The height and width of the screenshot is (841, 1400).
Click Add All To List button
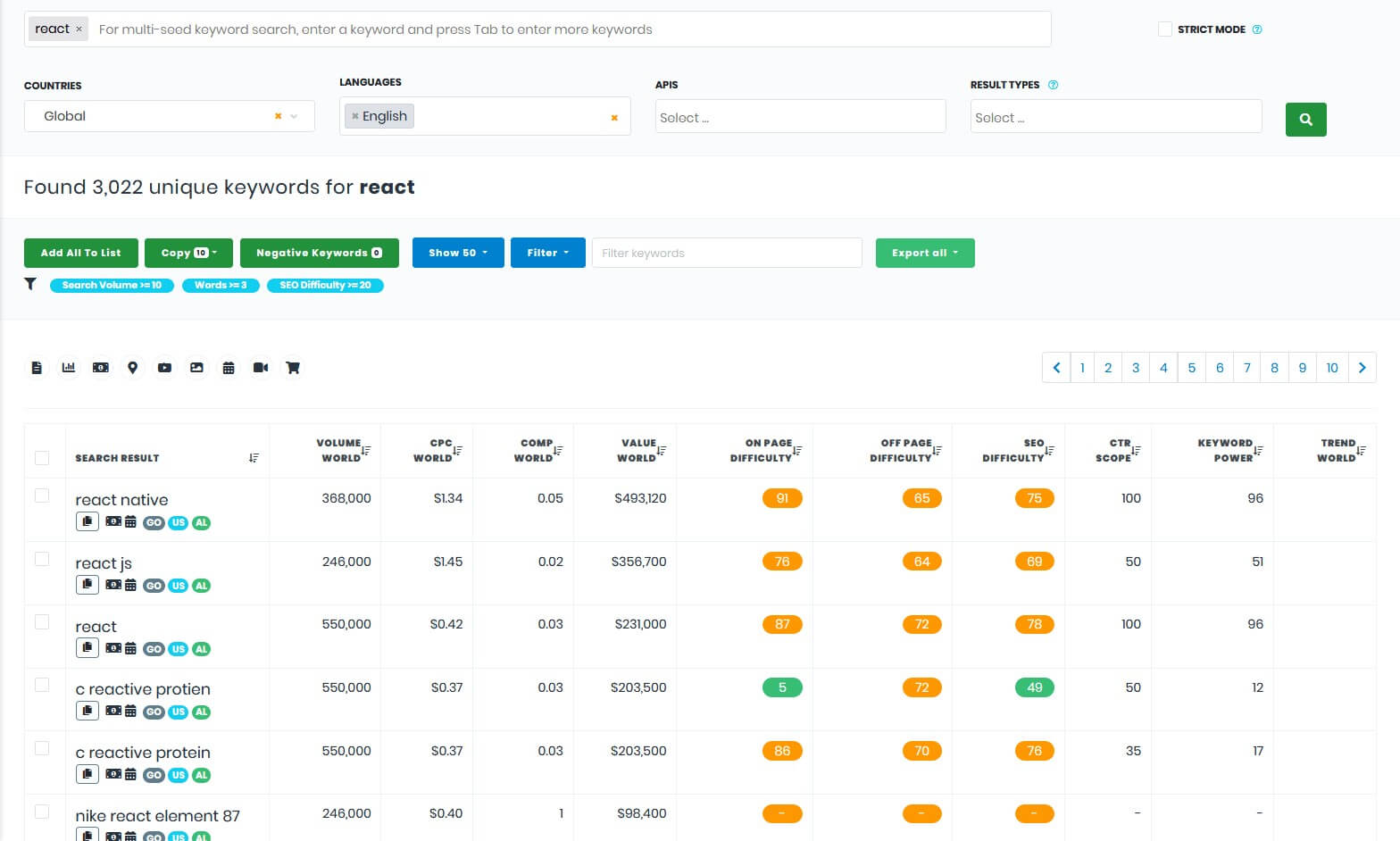pos(80,253)
